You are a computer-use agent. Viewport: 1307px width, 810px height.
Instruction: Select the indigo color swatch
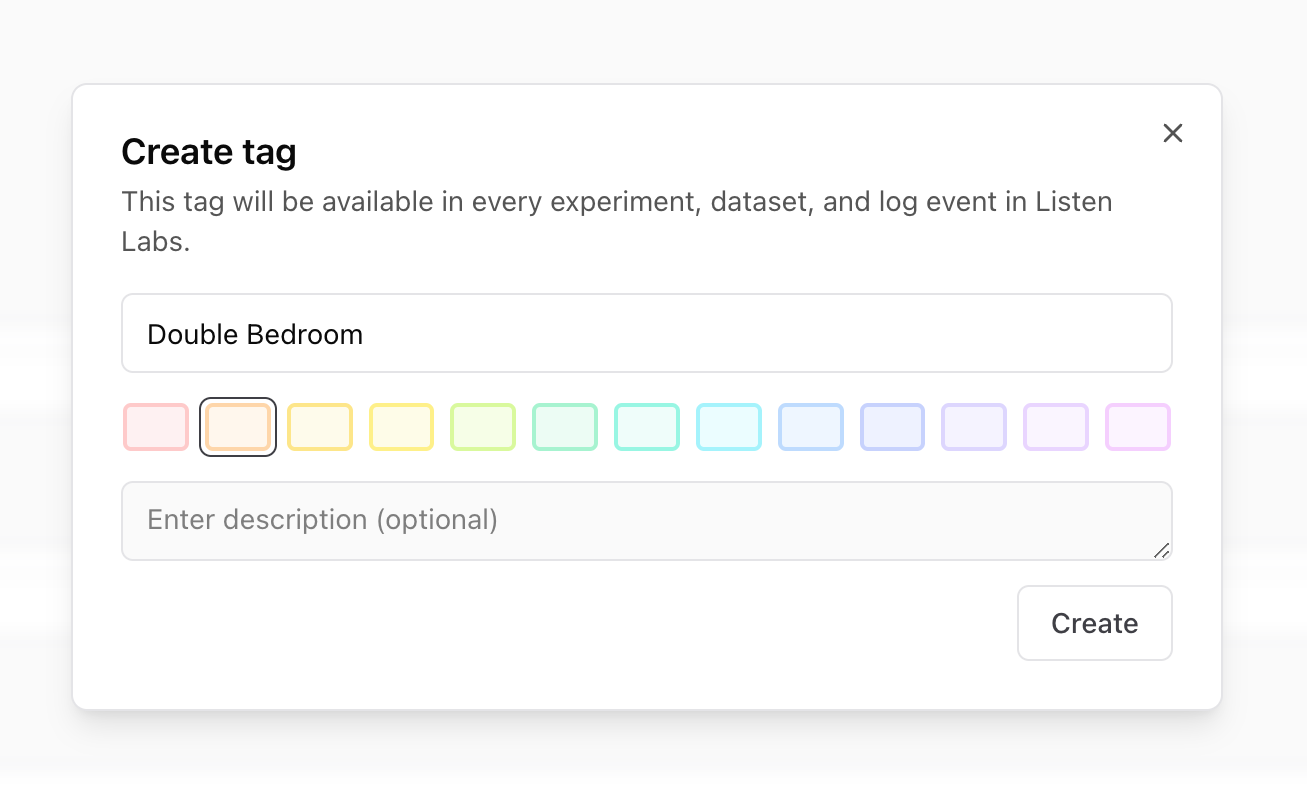[893, 427]
